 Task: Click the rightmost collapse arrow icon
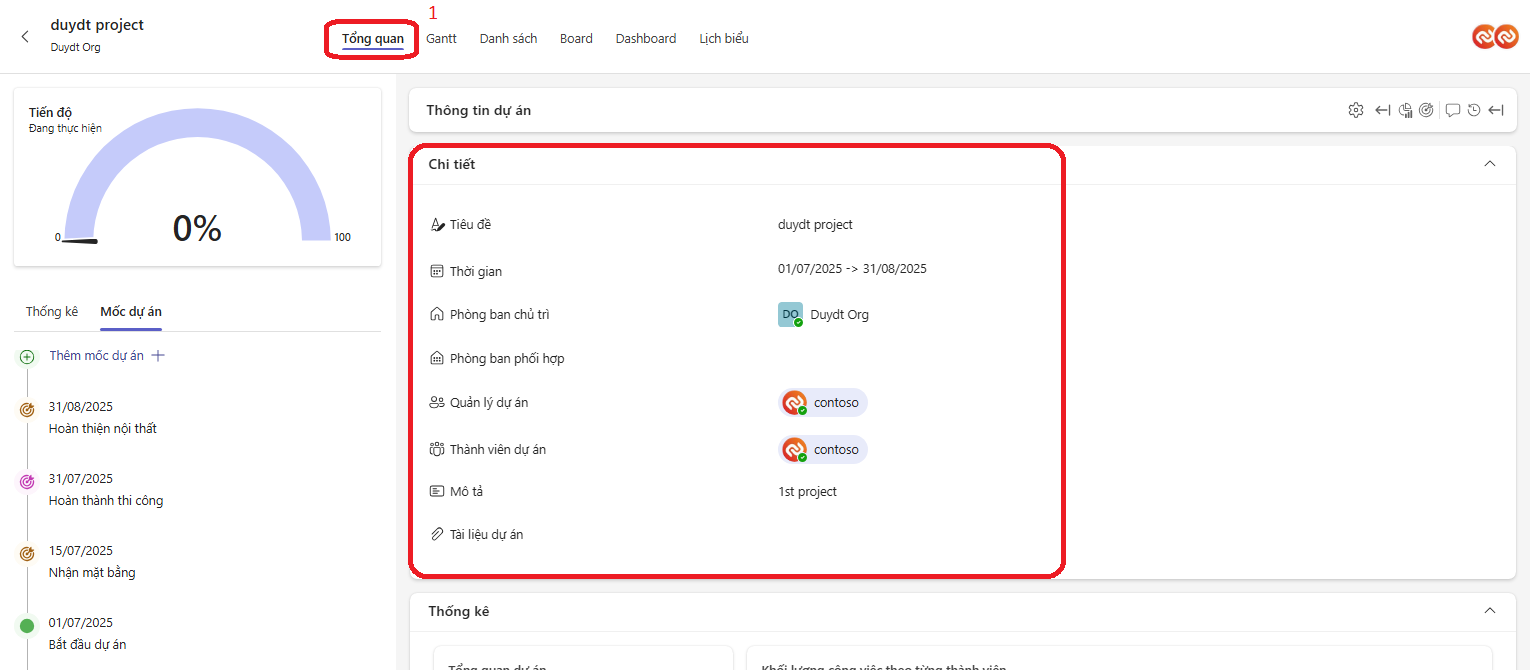(x=1496, y=110)
